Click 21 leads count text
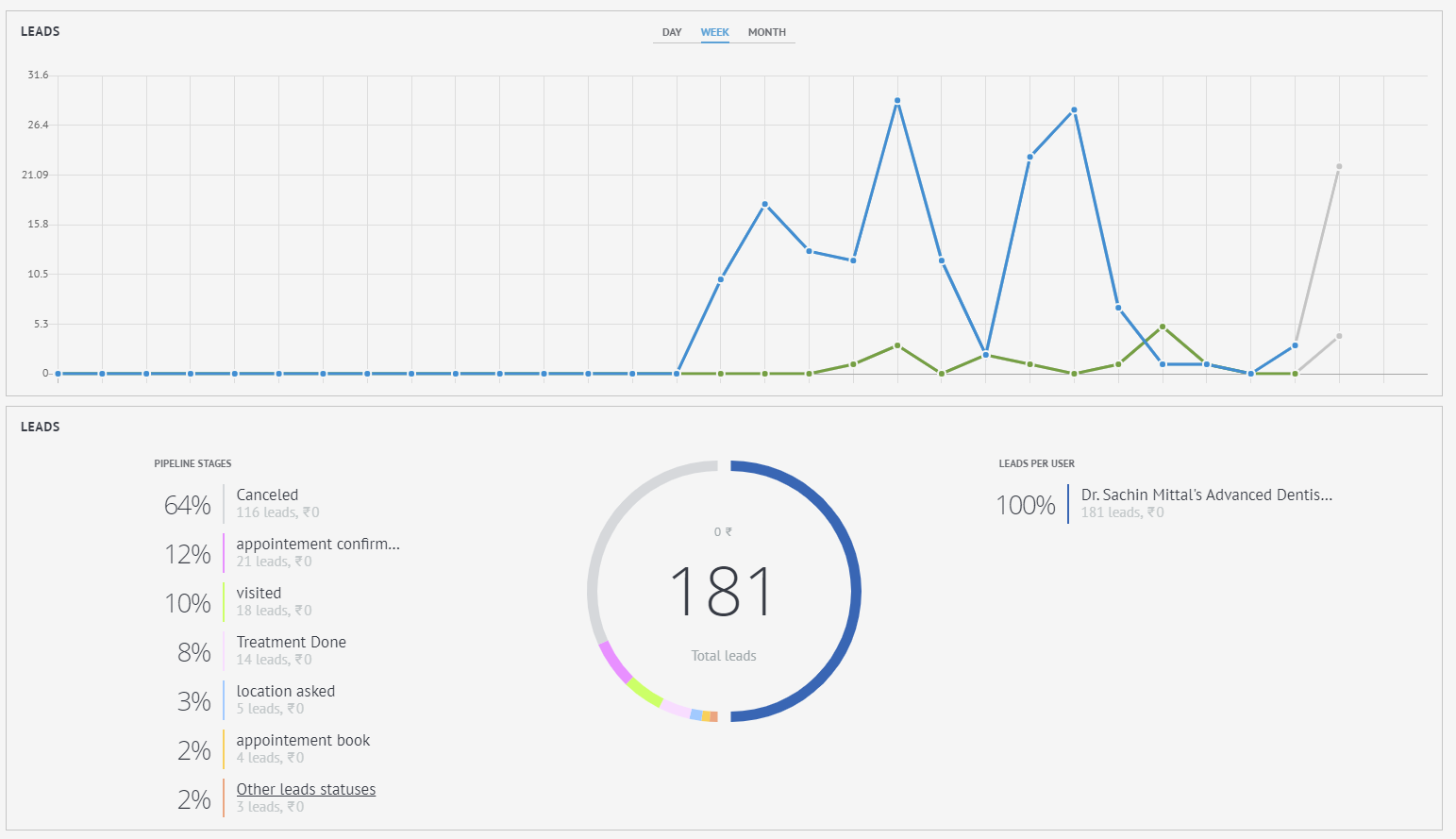Screen dimensions: 1456x839 click(274, 562)
